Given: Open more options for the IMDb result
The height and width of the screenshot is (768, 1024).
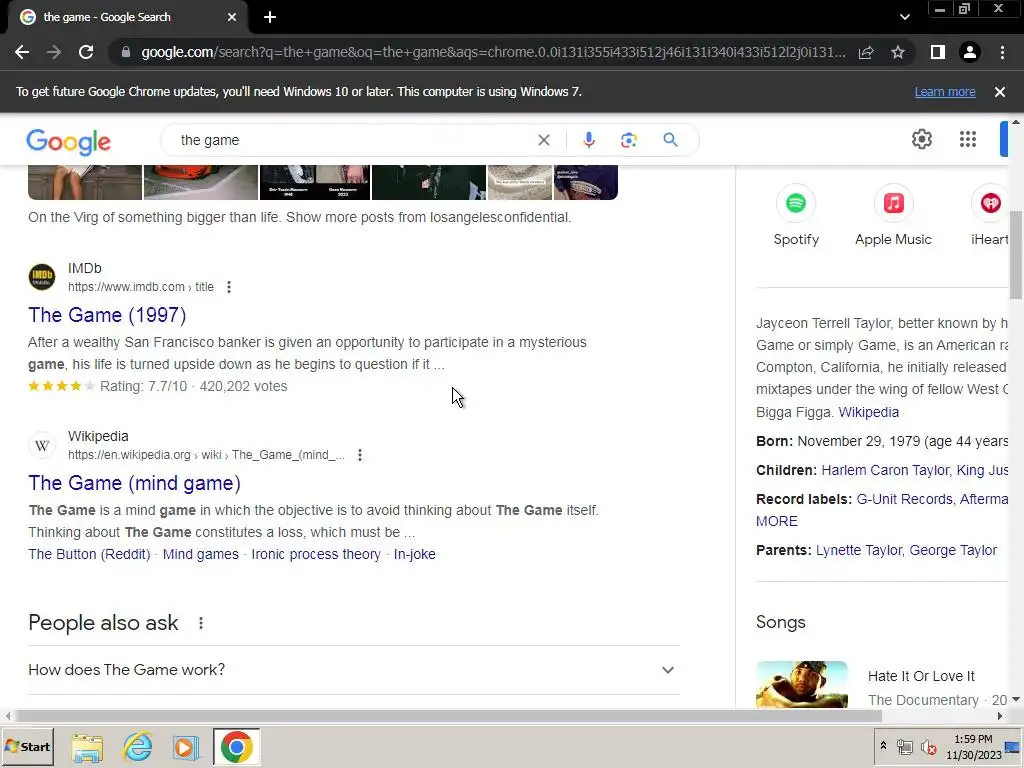Looking at the screenshot, I should 229,287.
